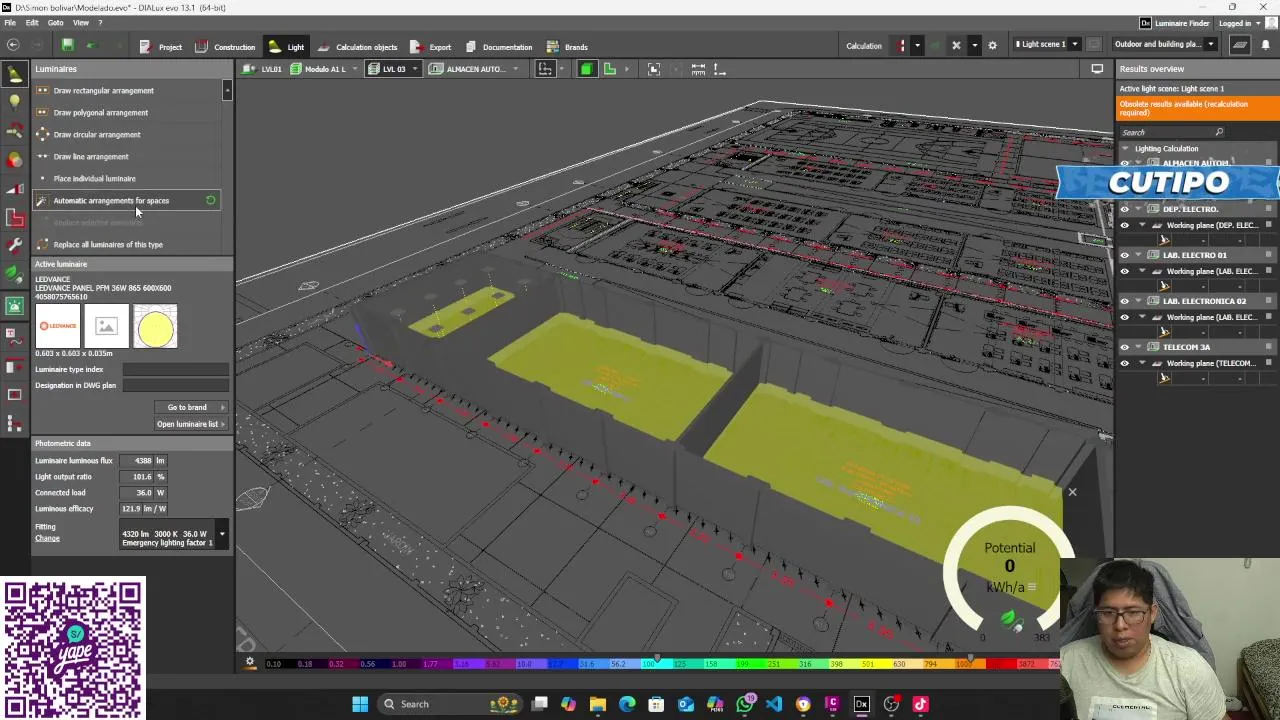The width and height of the screenshot is (1280, 720).
Task: Collapse the LAB. ELECTRONICA 02 tree node
Action: pyautogui.click(x=1138, y=301)
